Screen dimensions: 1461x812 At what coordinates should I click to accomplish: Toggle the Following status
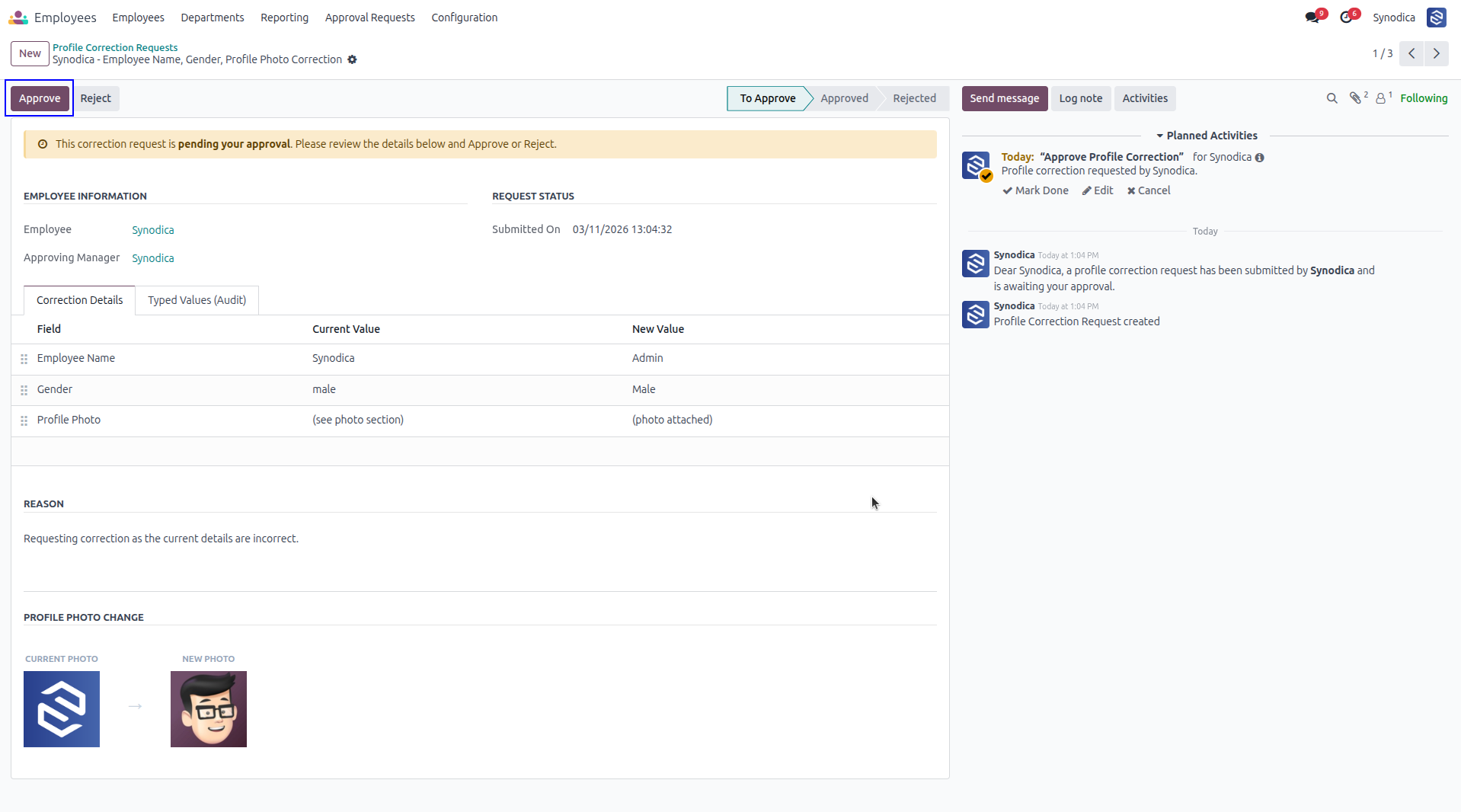[x=1423, y=98]
